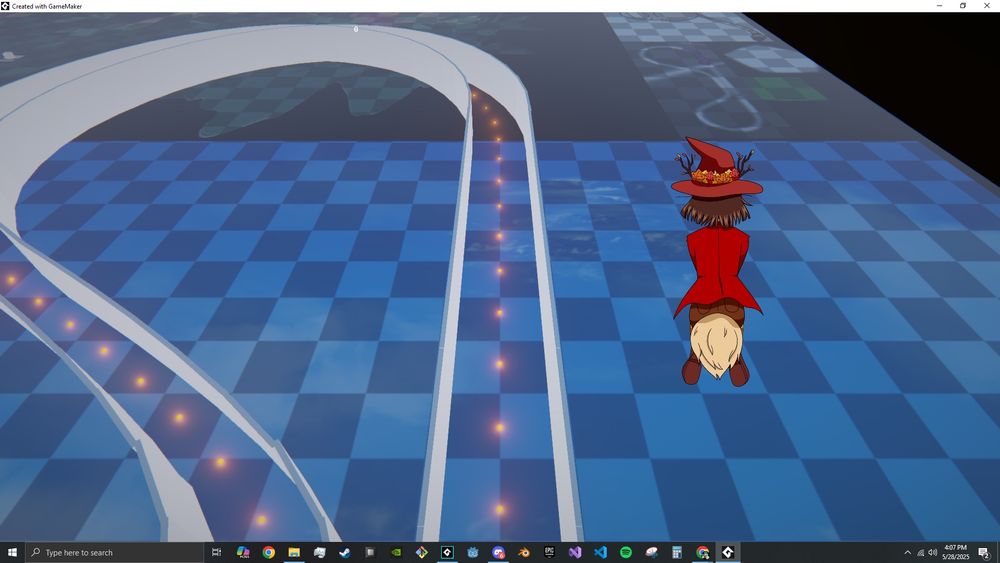Click the '0' score counter above the track
The height and width of the screenshot is (563, 1000).
click(356, 29)
